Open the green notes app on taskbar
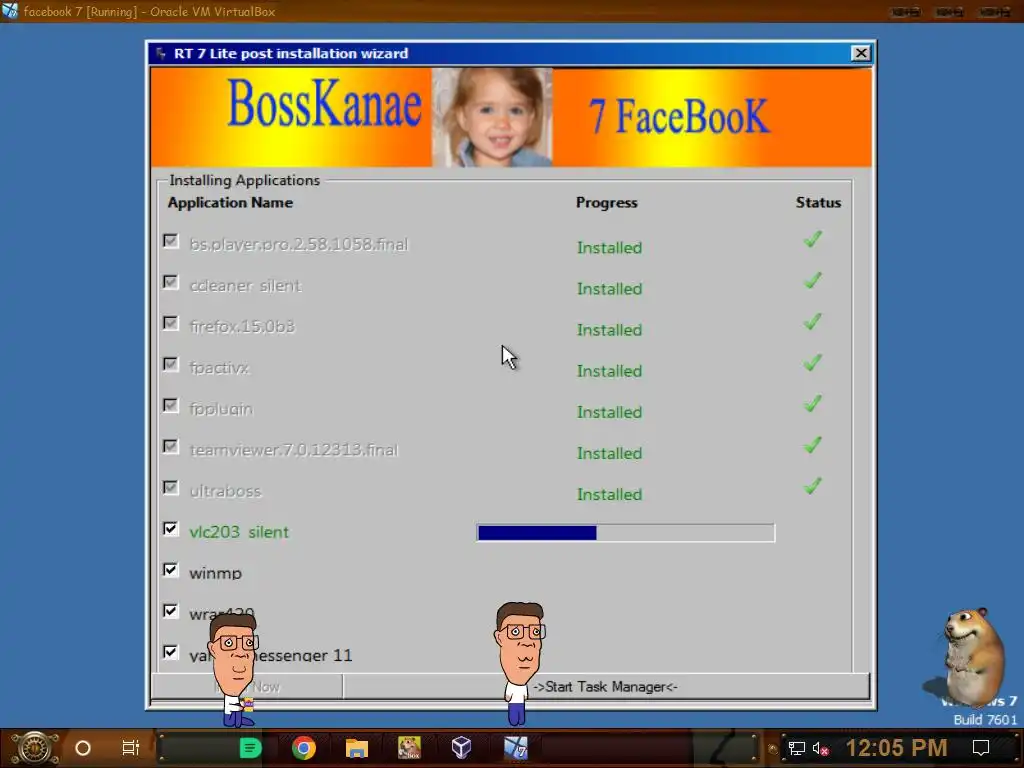Screen dimensions: 1024x768 click(250, 748)
